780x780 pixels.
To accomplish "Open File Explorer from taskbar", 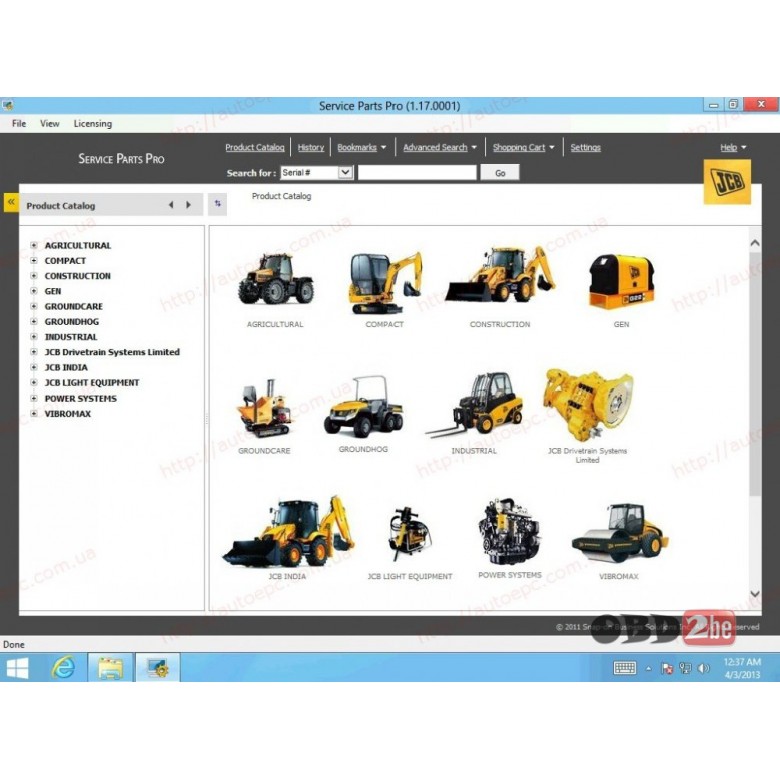I will click(110, 668).
